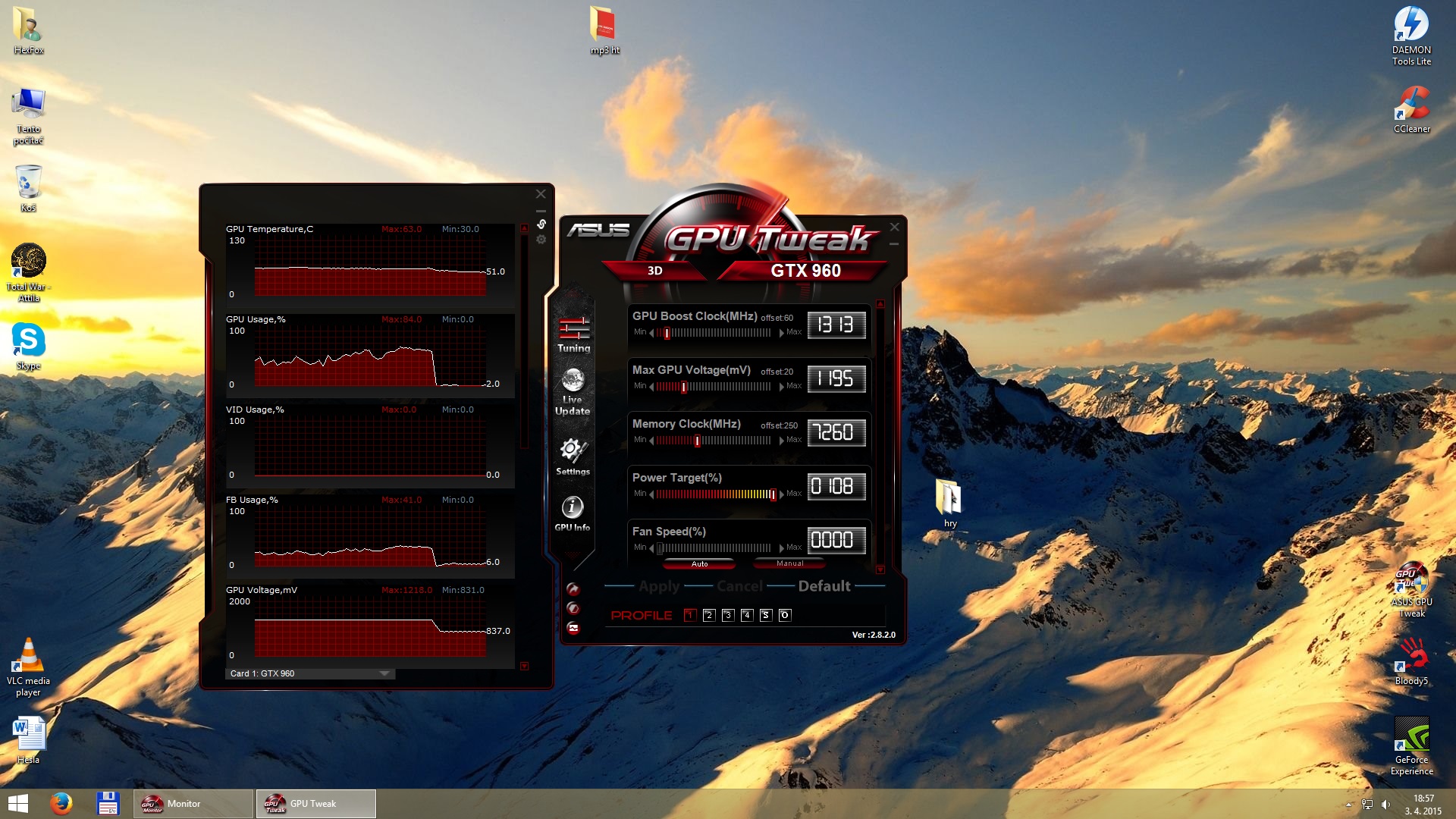Click the red arrow icon below the sidebar
1456x819 pixels.
573,589
